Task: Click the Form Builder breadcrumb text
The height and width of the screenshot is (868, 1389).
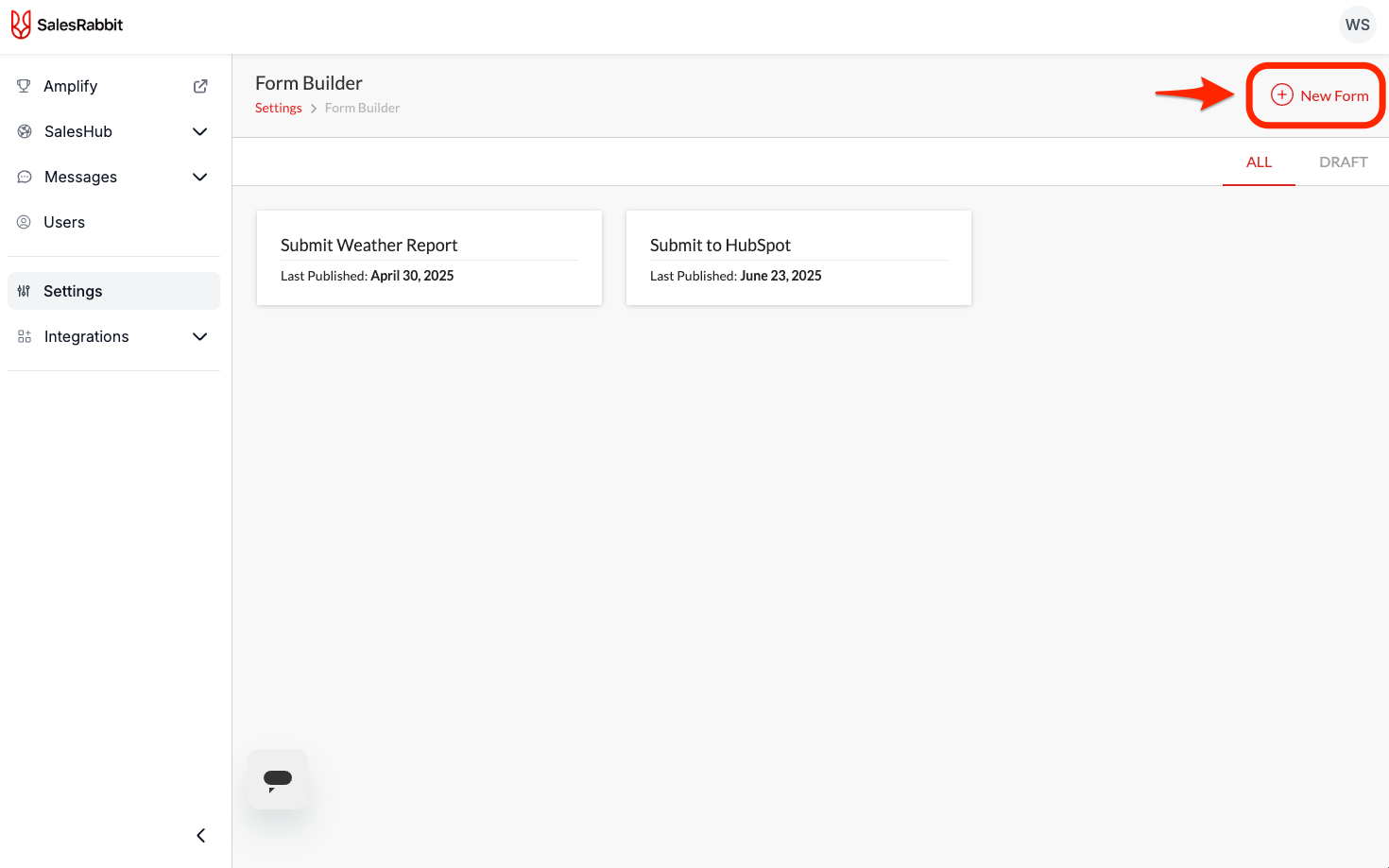Action: (362, 108)
